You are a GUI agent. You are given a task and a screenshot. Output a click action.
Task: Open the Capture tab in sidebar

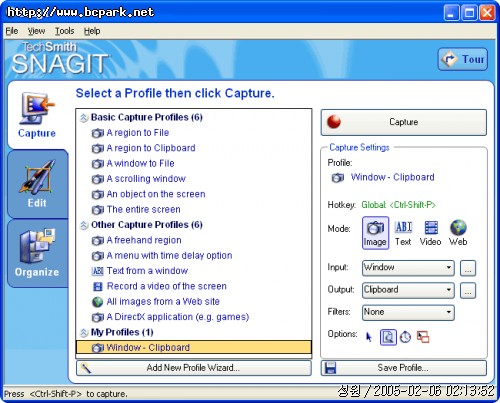click(x=37, y=115)
